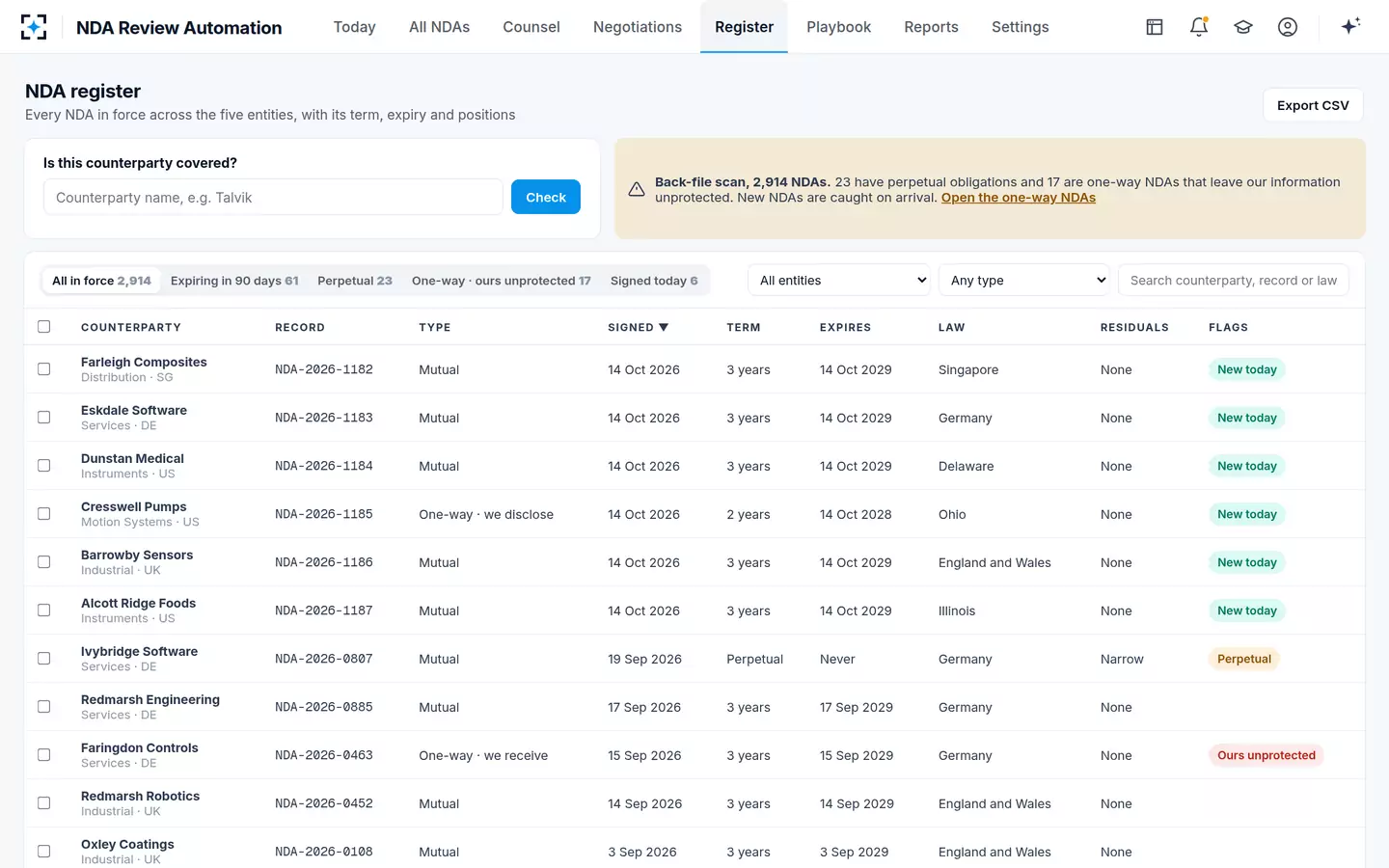Check the Redmarsh Engineering row checkbox
This screenshot has height=868, width=1389.
tap(43, 707)
